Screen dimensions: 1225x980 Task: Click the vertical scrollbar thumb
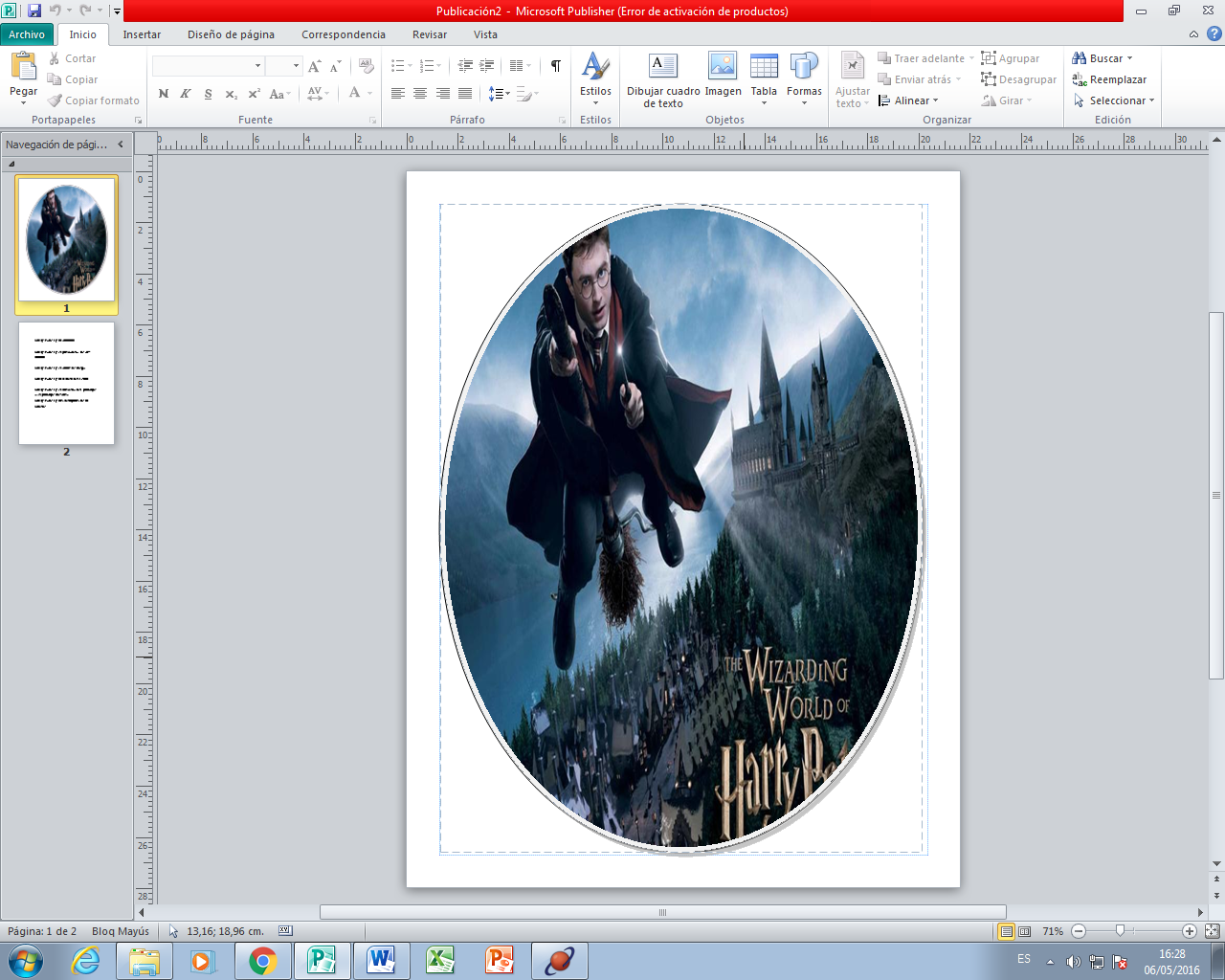click(x=1216, y=496)
